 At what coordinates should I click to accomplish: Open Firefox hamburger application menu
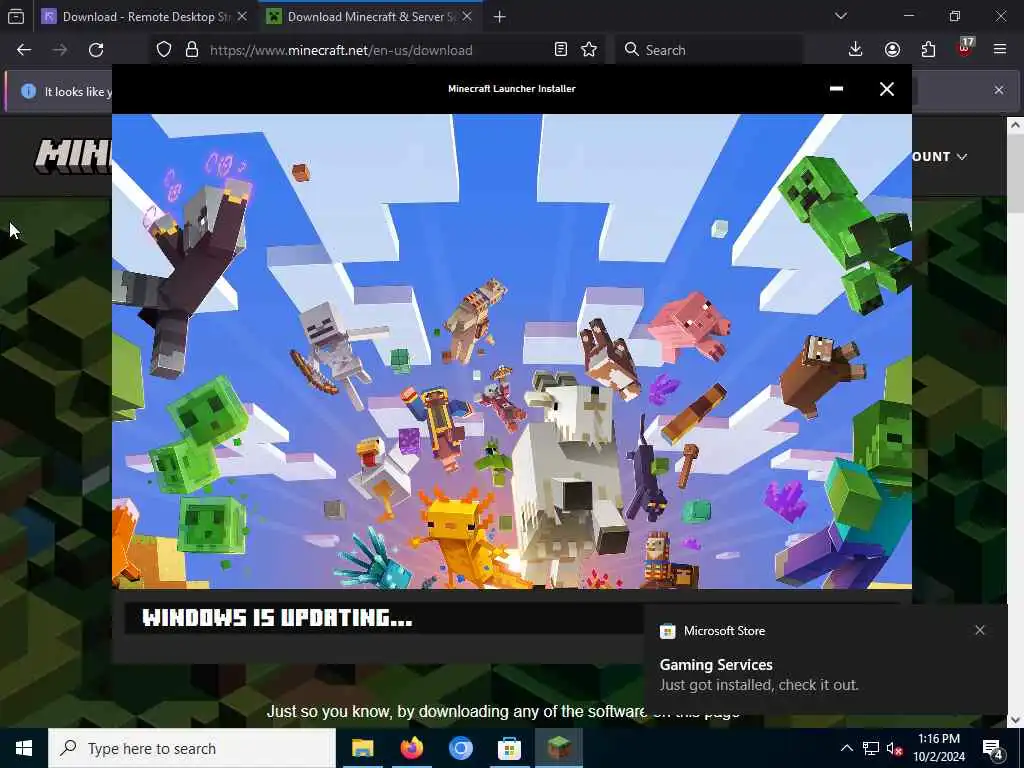click(x=1000, y=50)
